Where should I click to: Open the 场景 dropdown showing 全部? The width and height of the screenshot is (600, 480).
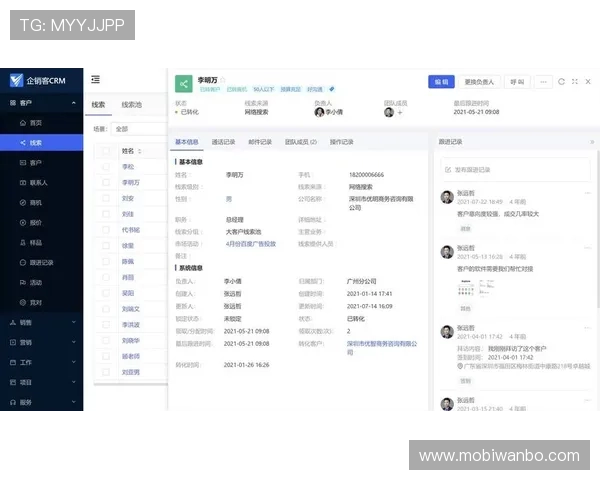(x=139, y=129)
